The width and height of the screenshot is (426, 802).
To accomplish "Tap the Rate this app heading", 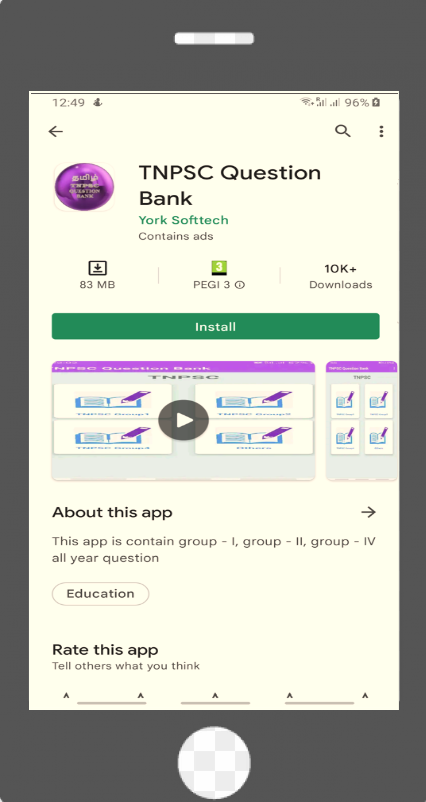I will 105,650.
